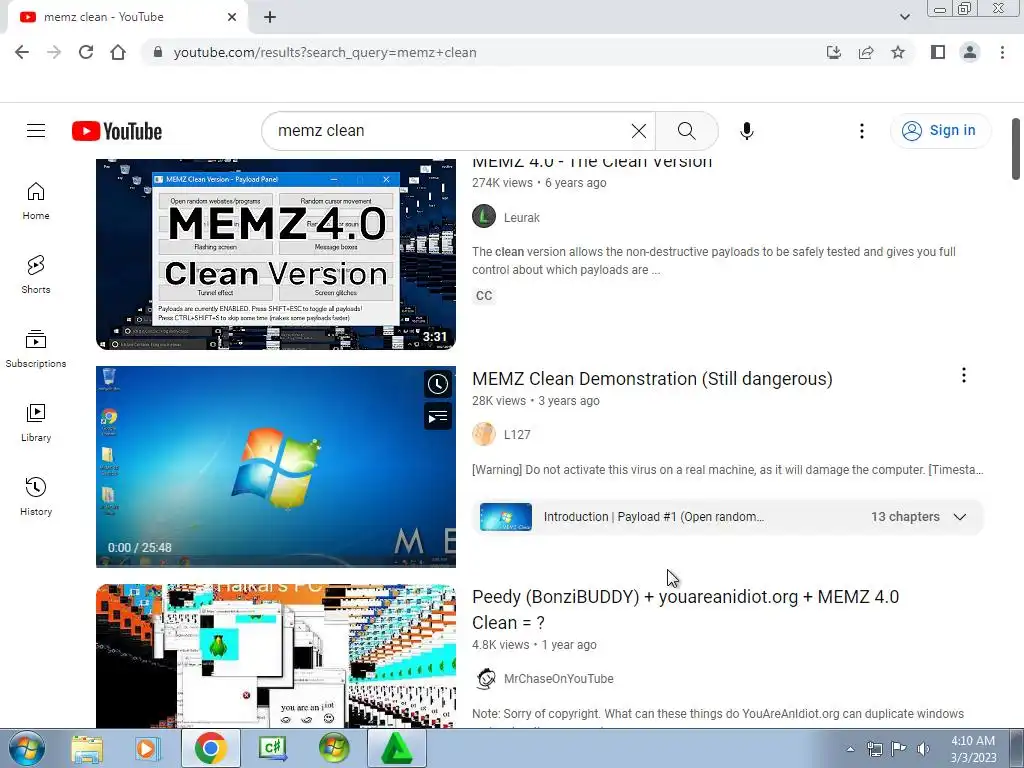This screenshot has width=1024, height=768.
Task: Click the L127 channel avatar
Action: coord(484,434)
